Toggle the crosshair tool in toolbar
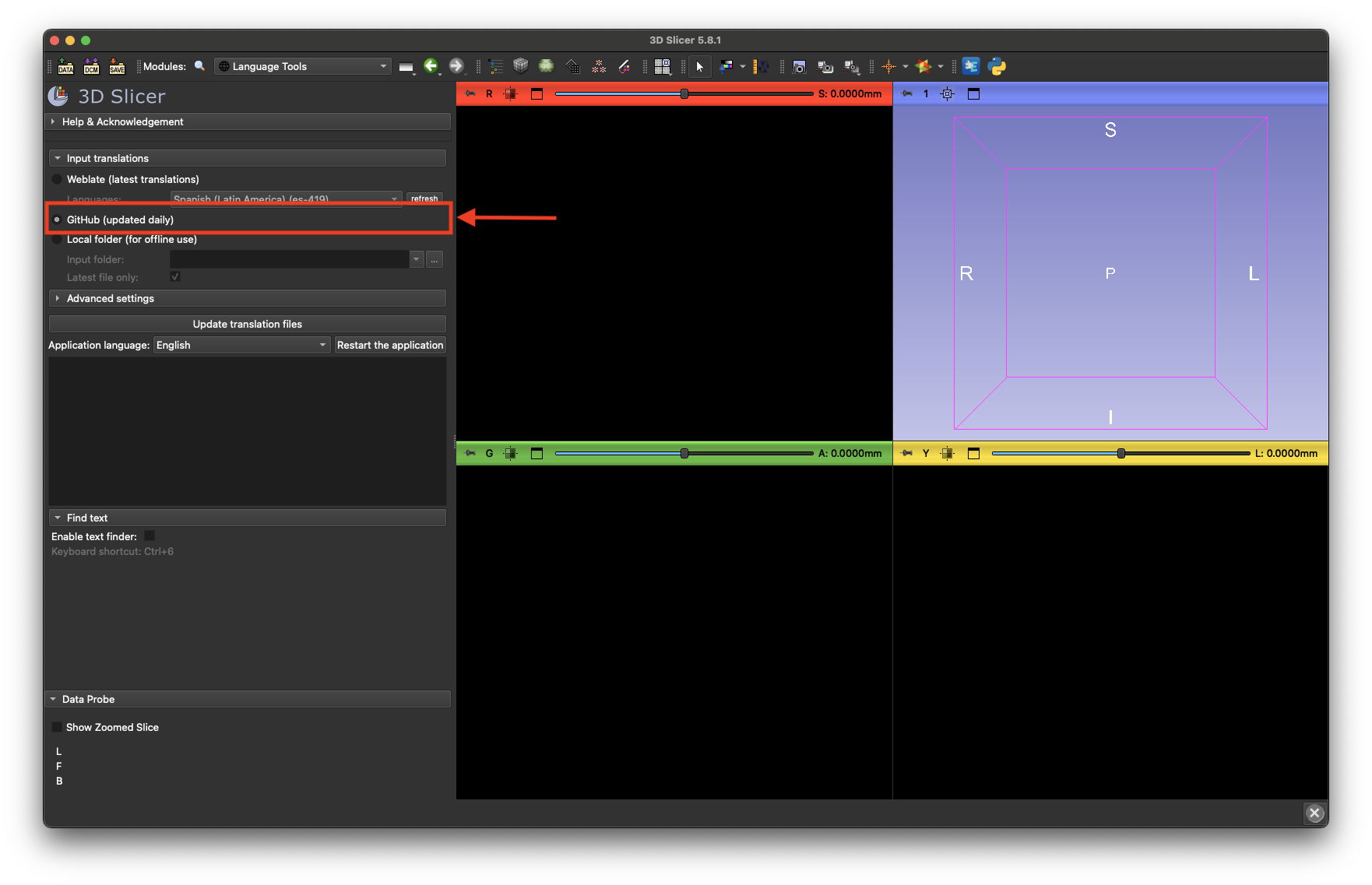Viewport: 1372px width, 885px height. pos(888,66)
